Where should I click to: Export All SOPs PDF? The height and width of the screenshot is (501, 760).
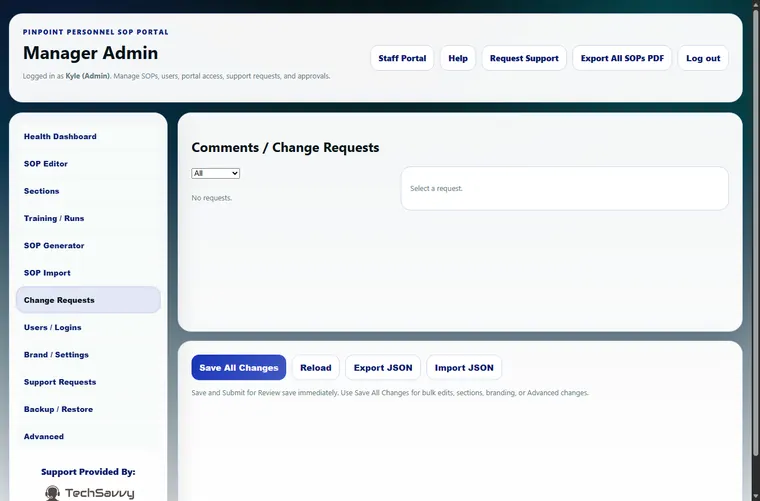[x=622, y=58]
